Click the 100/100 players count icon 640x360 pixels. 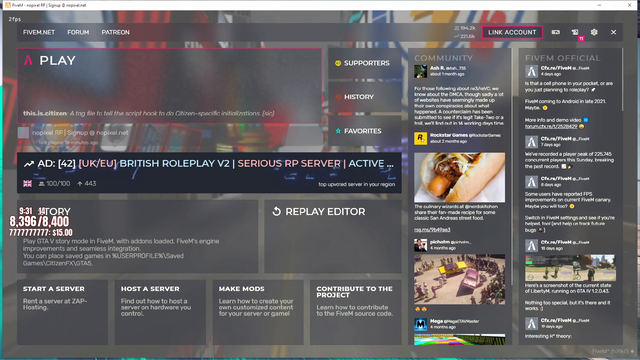click(41, 184)
